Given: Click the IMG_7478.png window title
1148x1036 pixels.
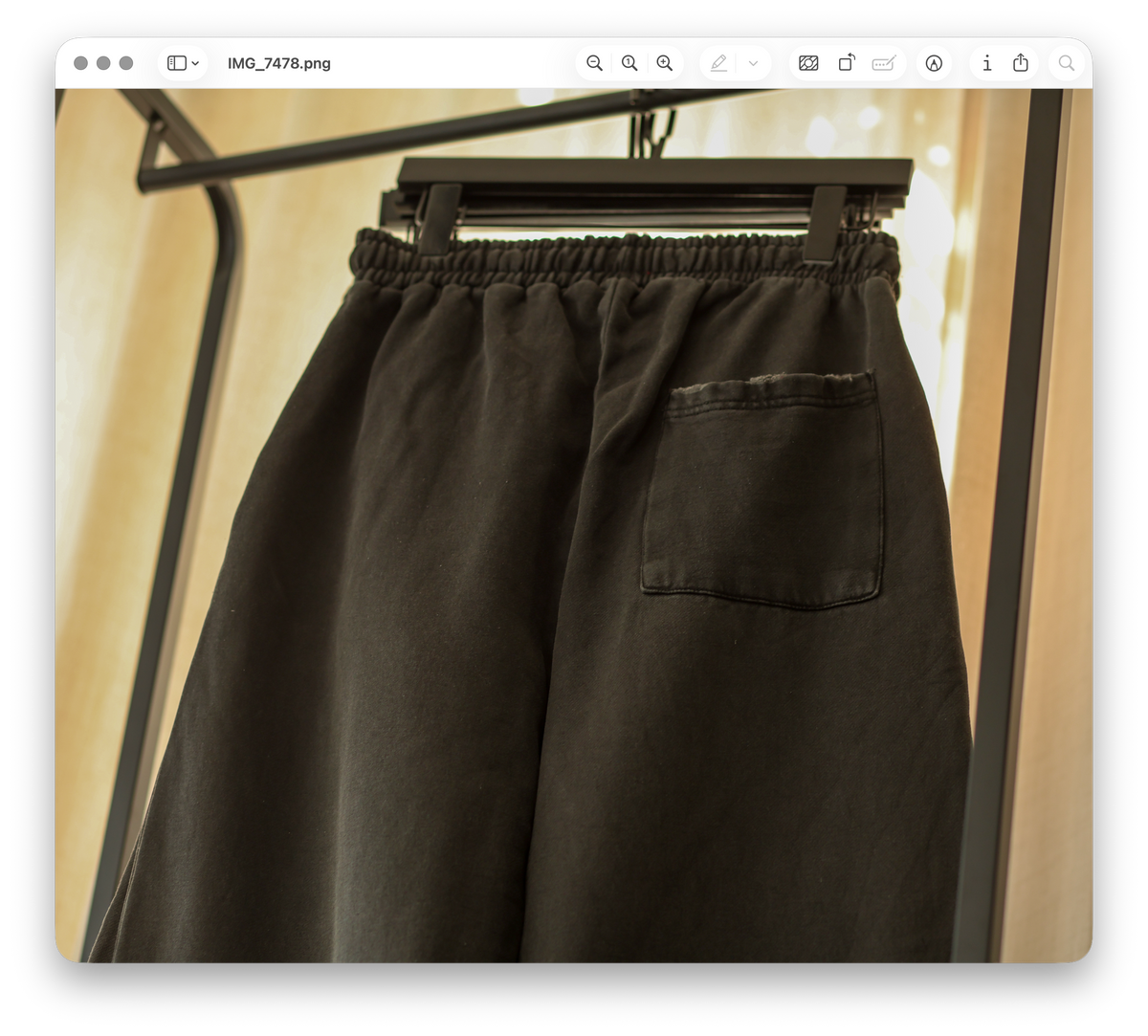Looking at the screenshot, I should coord(279,63).
